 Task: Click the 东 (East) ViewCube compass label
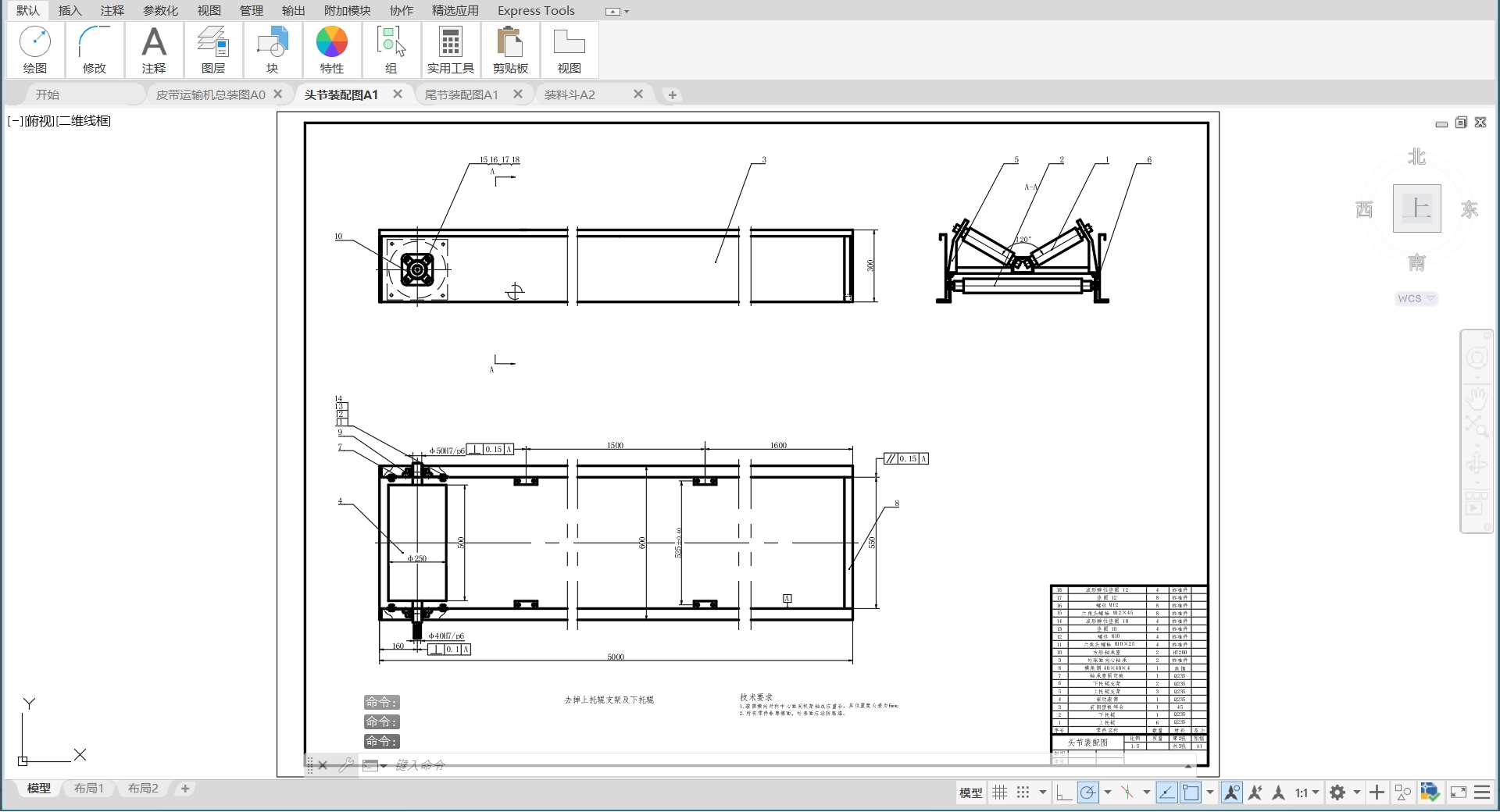(1470, 209)
